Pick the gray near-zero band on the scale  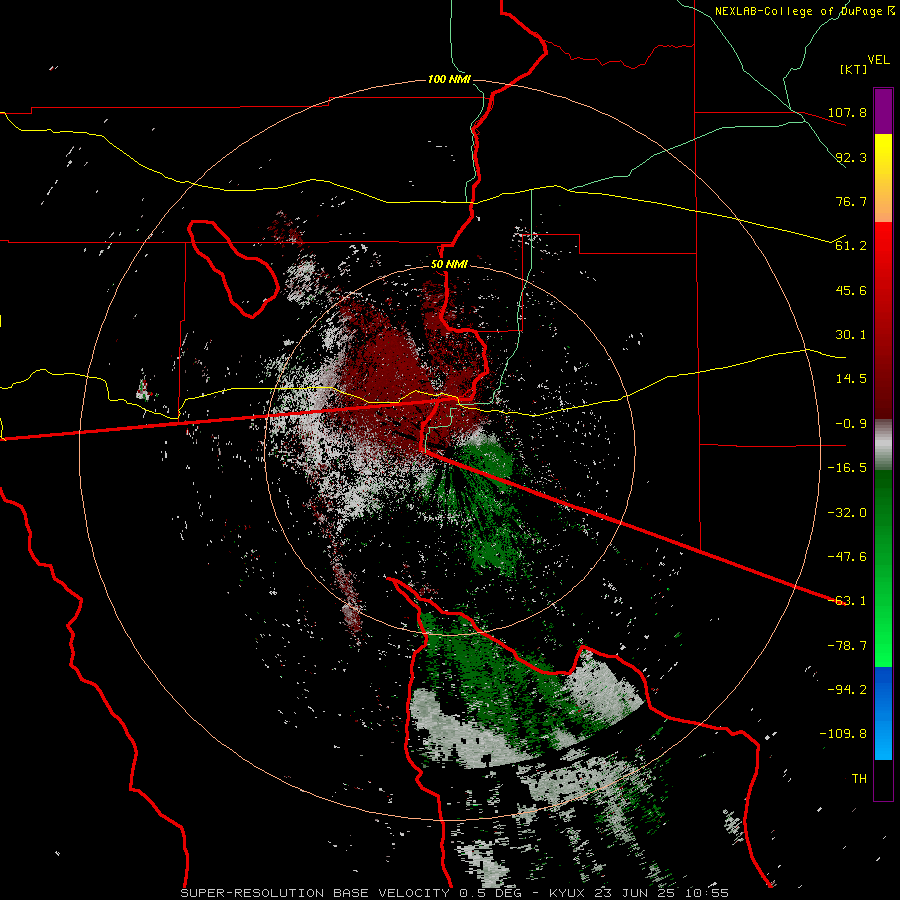(883, 445)
